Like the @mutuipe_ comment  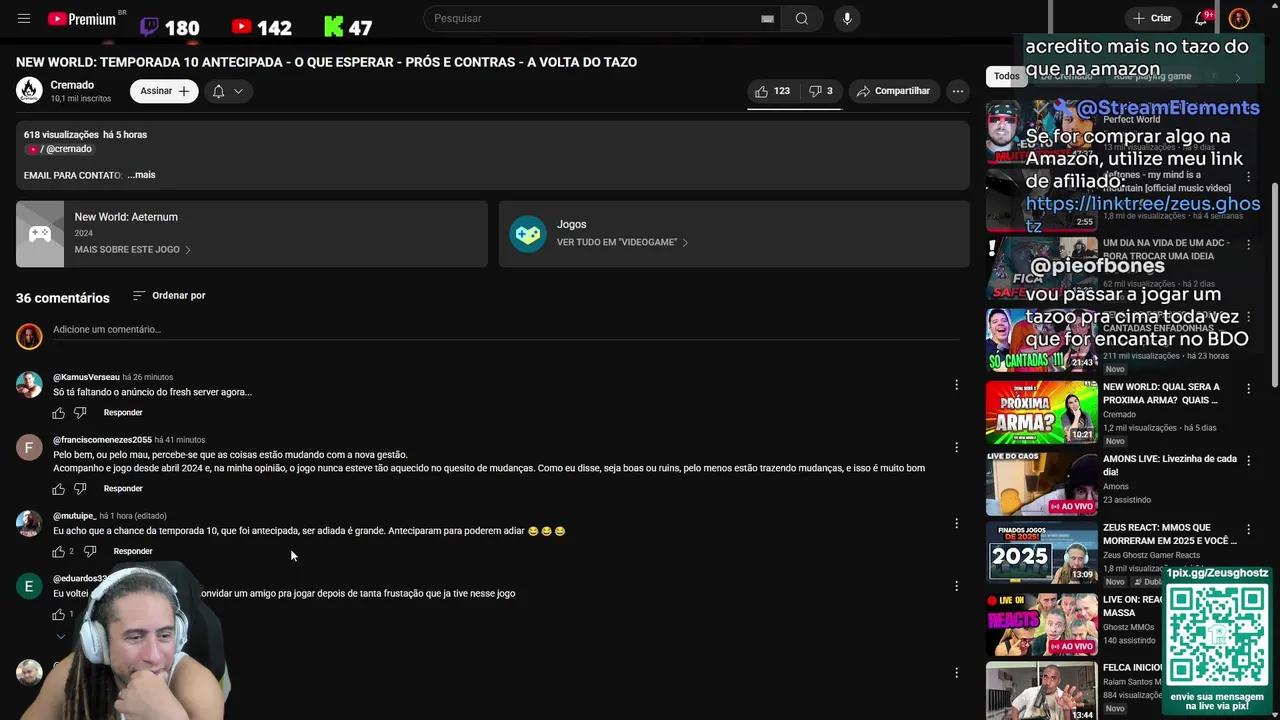(x=58, y=552)
